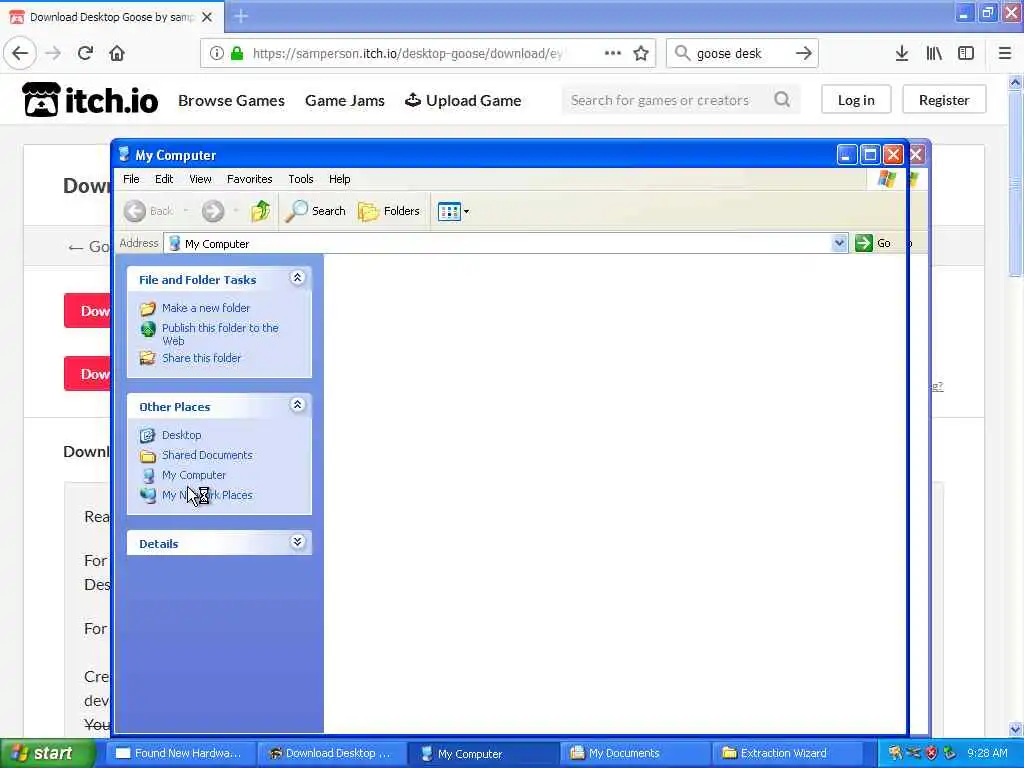This screenshot has height=768, width=1024.
Task: Click the Forward arrow in My Computer toolbar
Action: [213, 211]
